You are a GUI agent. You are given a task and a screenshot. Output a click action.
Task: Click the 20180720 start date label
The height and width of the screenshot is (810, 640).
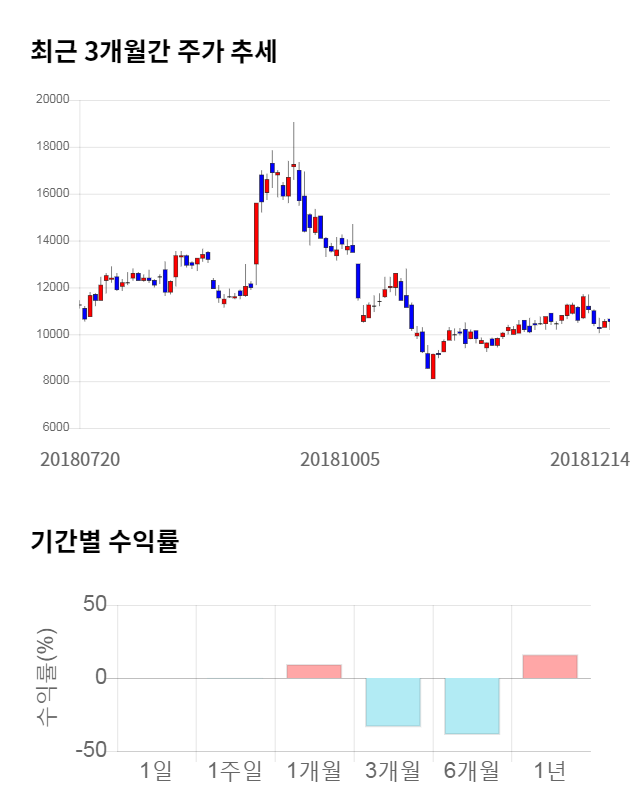tap(80, 460)
